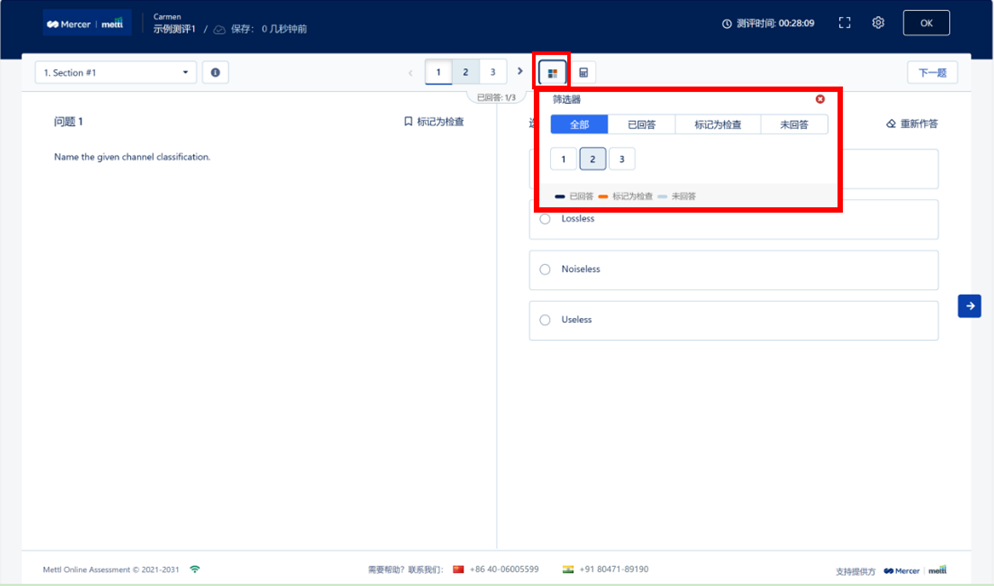
Task: Click the 标记为检查 bookmark icon
Action: (408, 122)
